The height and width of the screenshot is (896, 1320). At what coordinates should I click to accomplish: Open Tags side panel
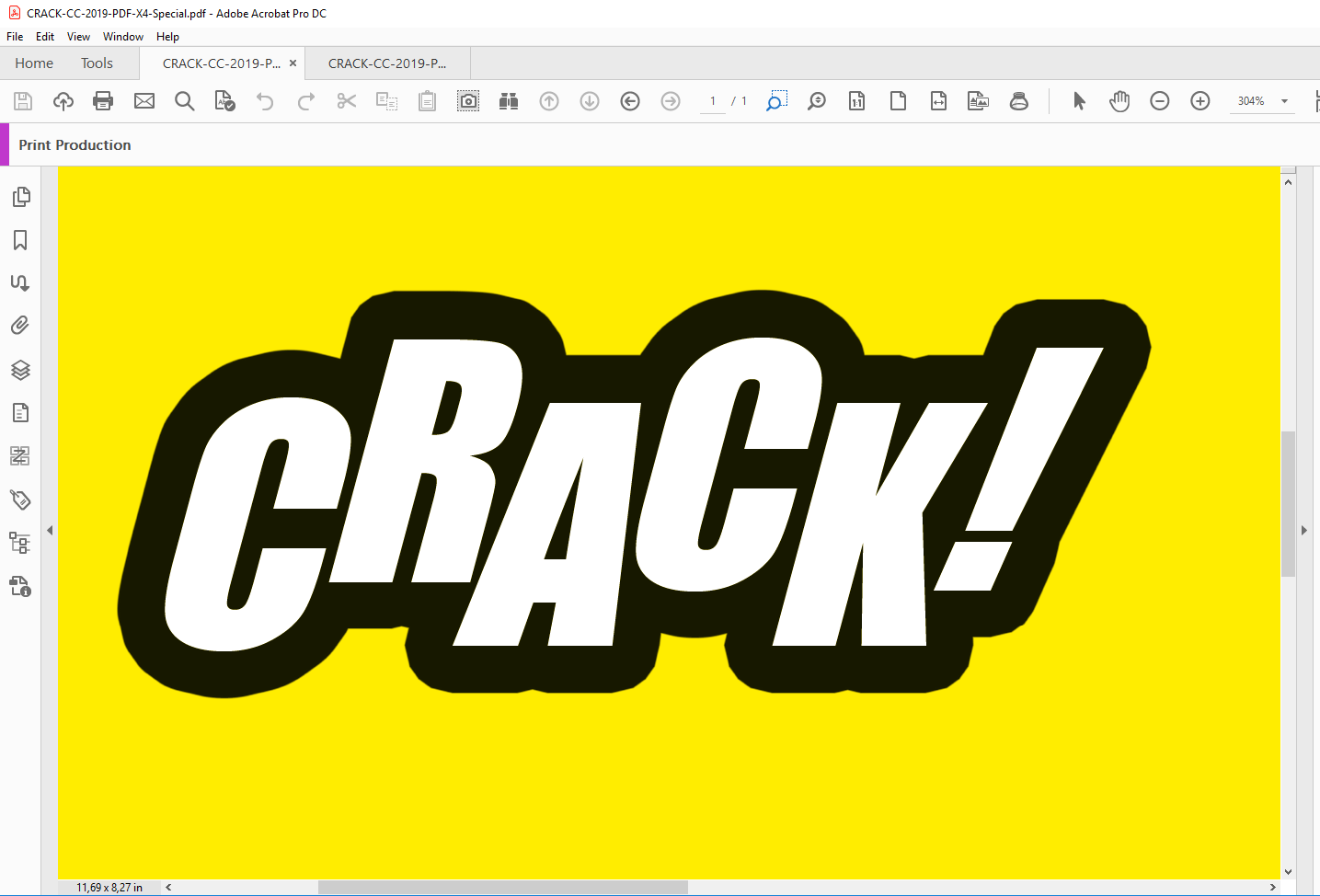20,500
